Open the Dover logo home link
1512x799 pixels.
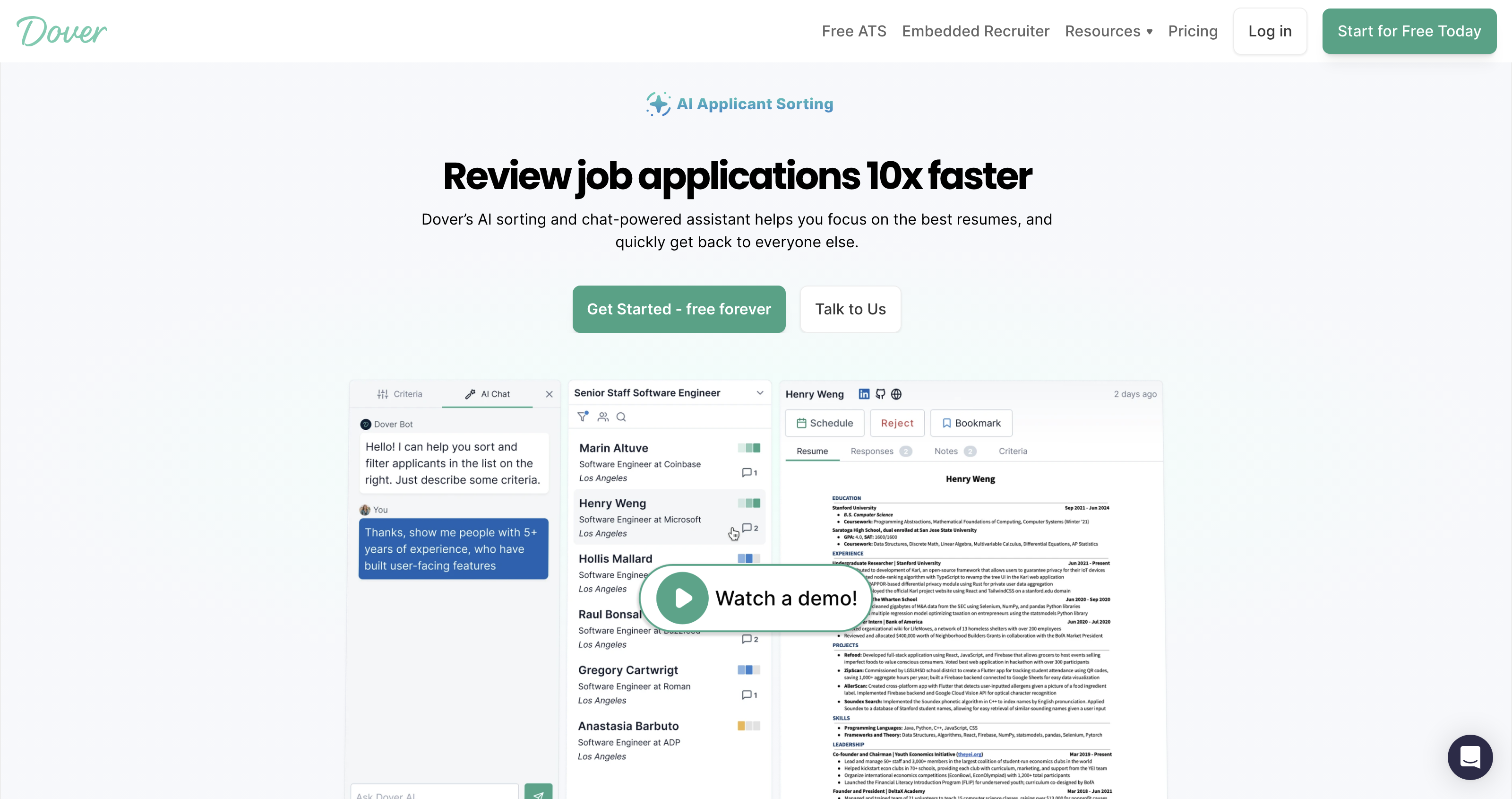click(x=61, y=31)
